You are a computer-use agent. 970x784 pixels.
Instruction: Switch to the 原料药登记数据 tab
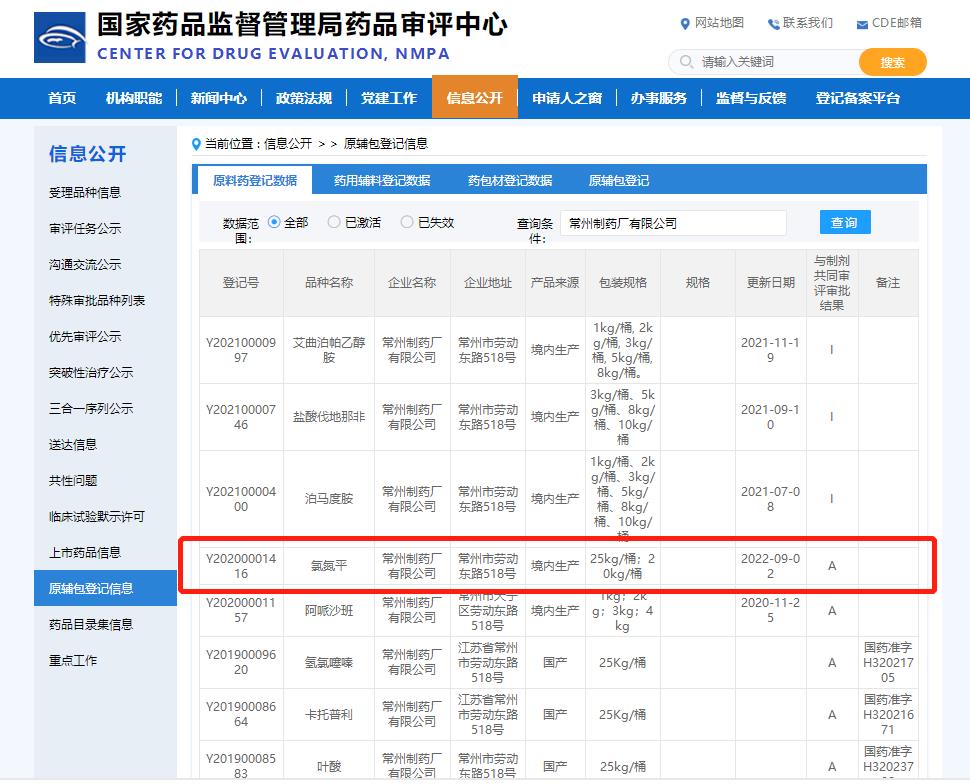tap(255, 180)
